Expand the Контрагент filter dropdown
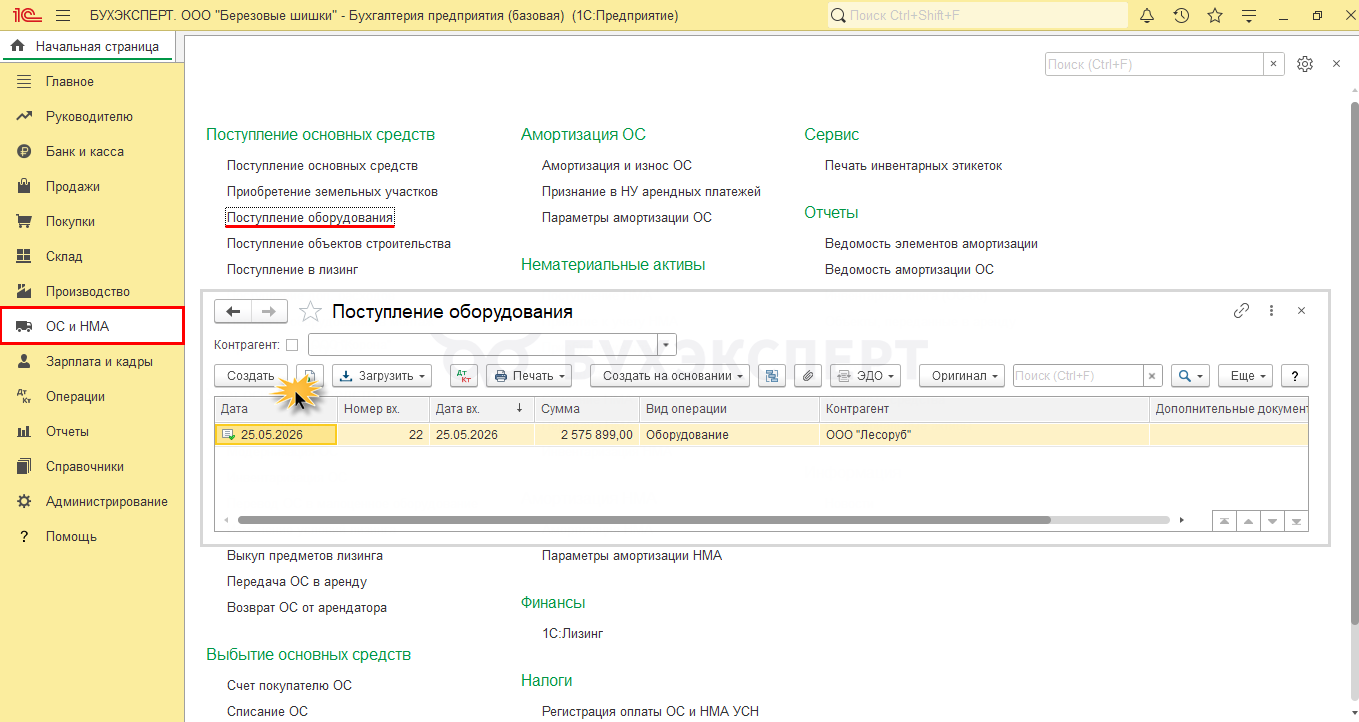 tap(667, 345)
